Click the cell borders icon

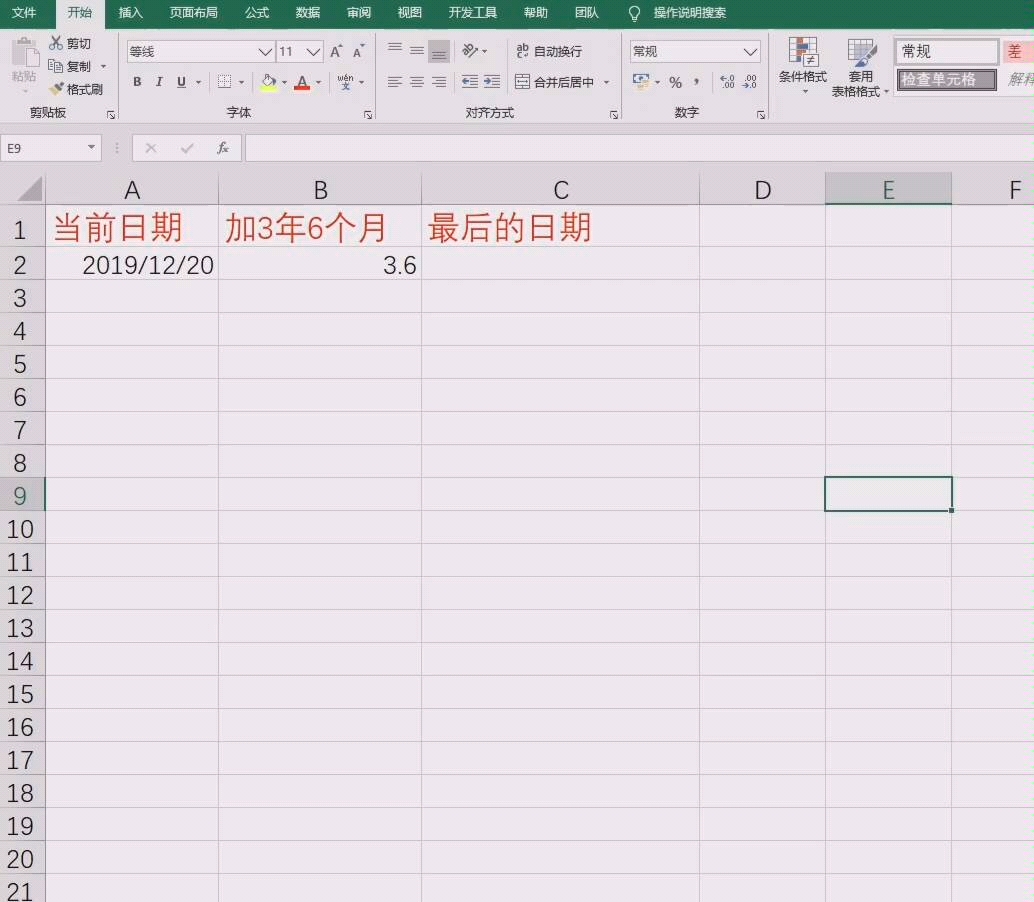224,82
